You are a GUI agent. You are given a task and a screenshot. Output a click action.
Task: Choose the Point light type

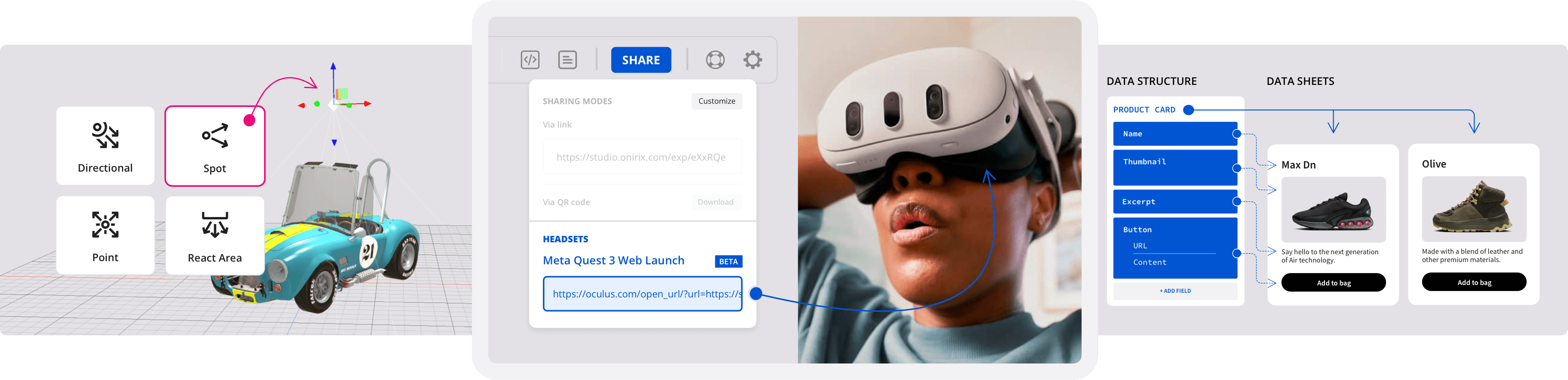click(x=105, y=235)
